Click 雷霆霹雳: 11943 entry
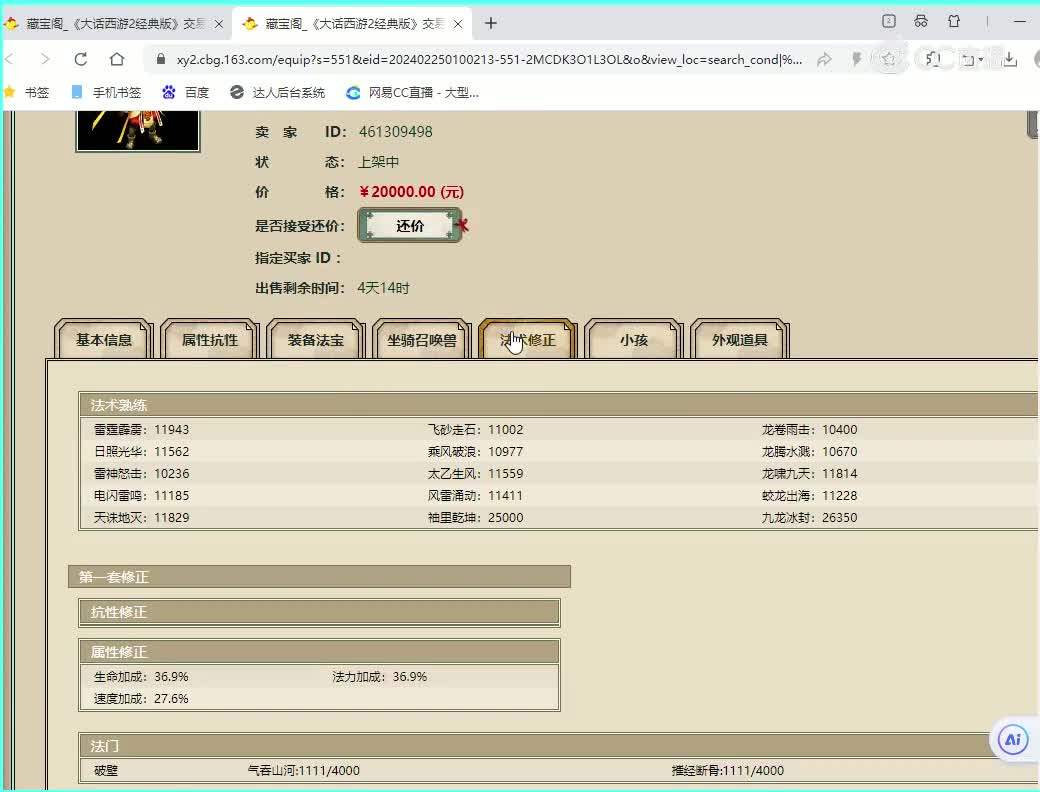 click(141, 429)
